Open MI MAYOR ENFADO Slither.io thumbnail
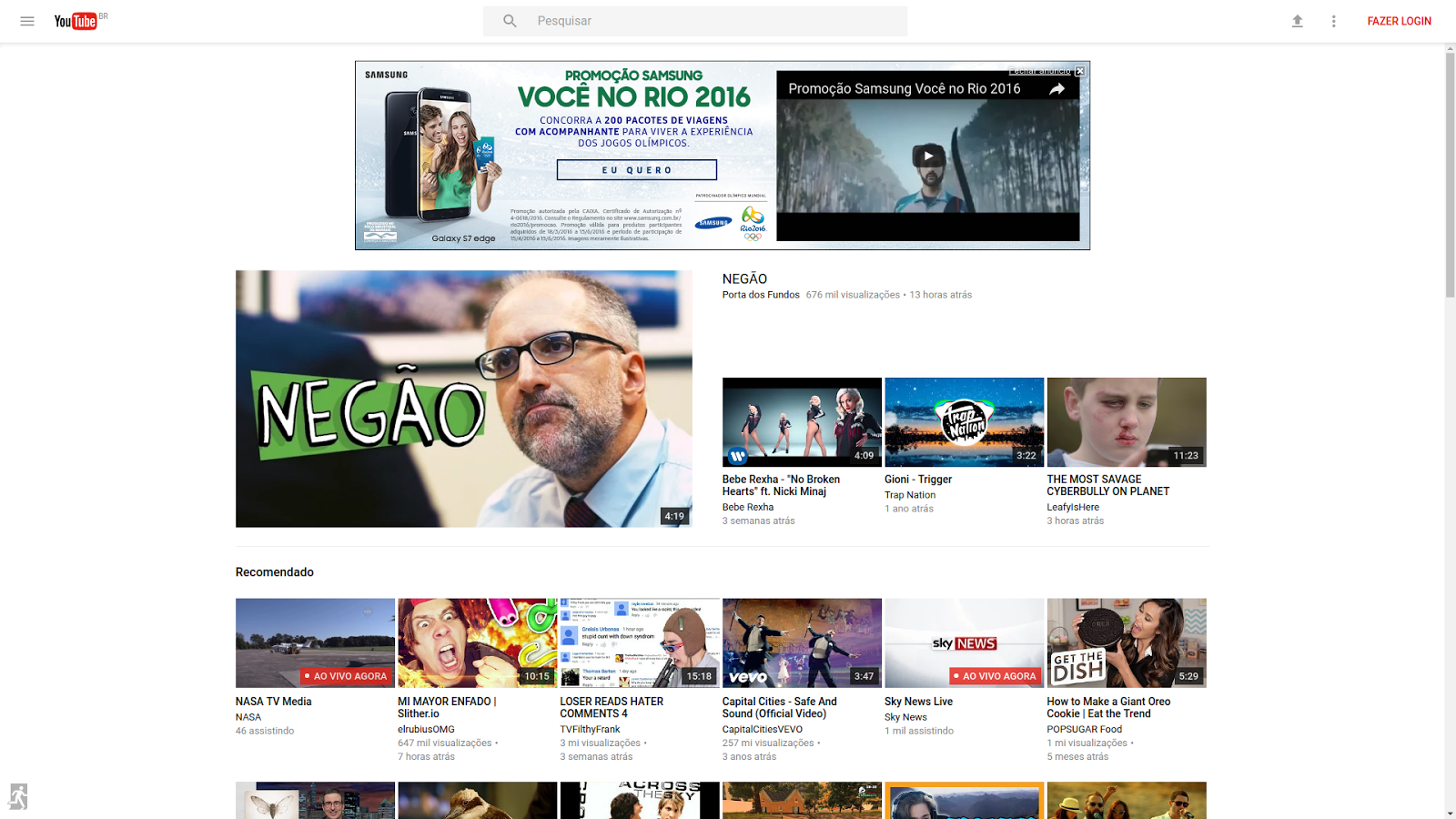This screenshot has height=819, width=1456. point(477,642)
